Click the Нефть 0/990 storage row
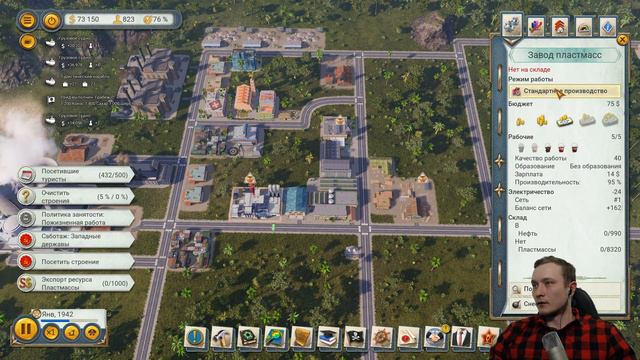This screenshot has width=640, height=360. (569, 233)
